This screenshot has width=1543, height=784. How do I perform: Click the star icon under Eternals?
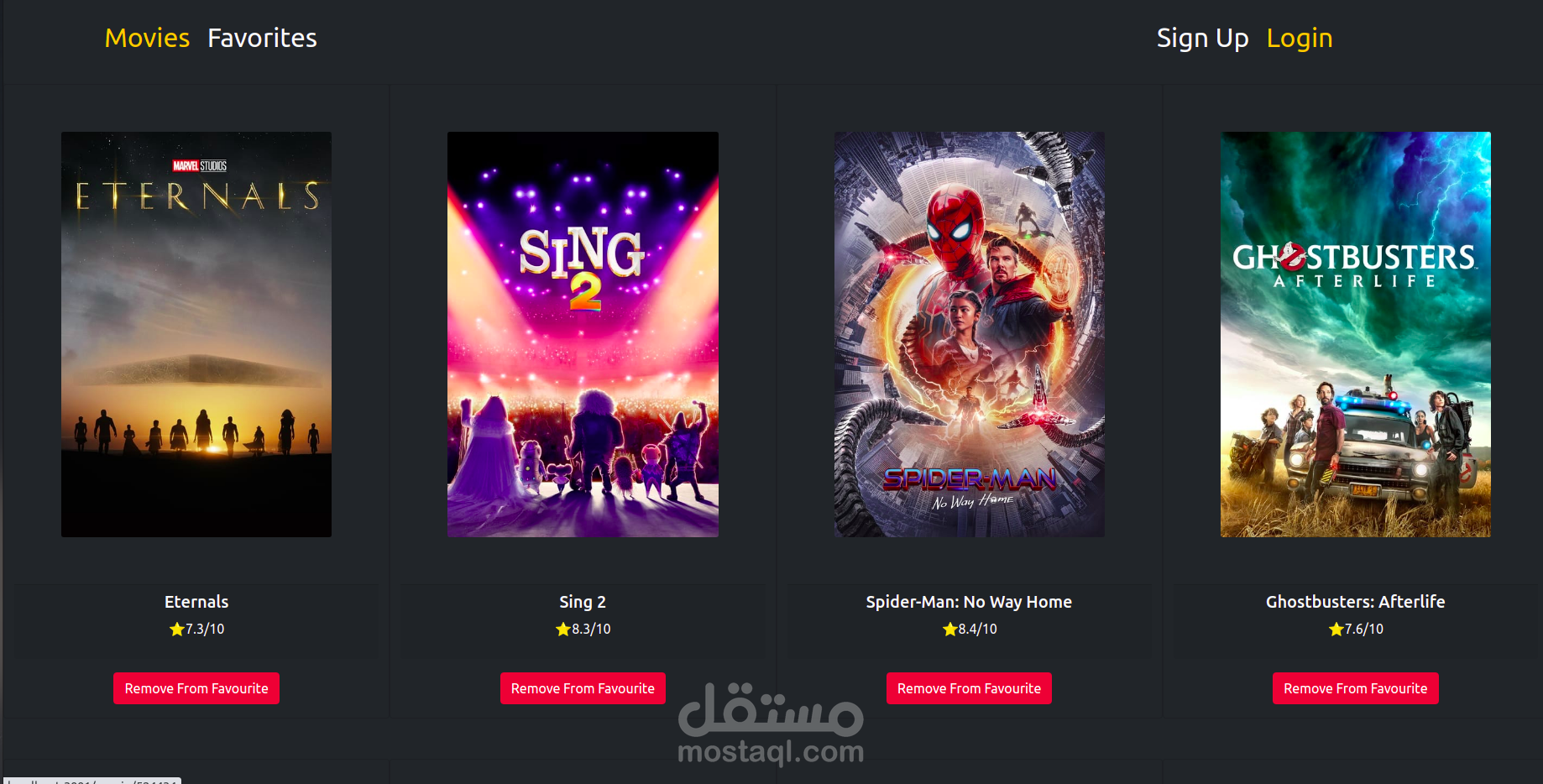(x=176, y=629)
